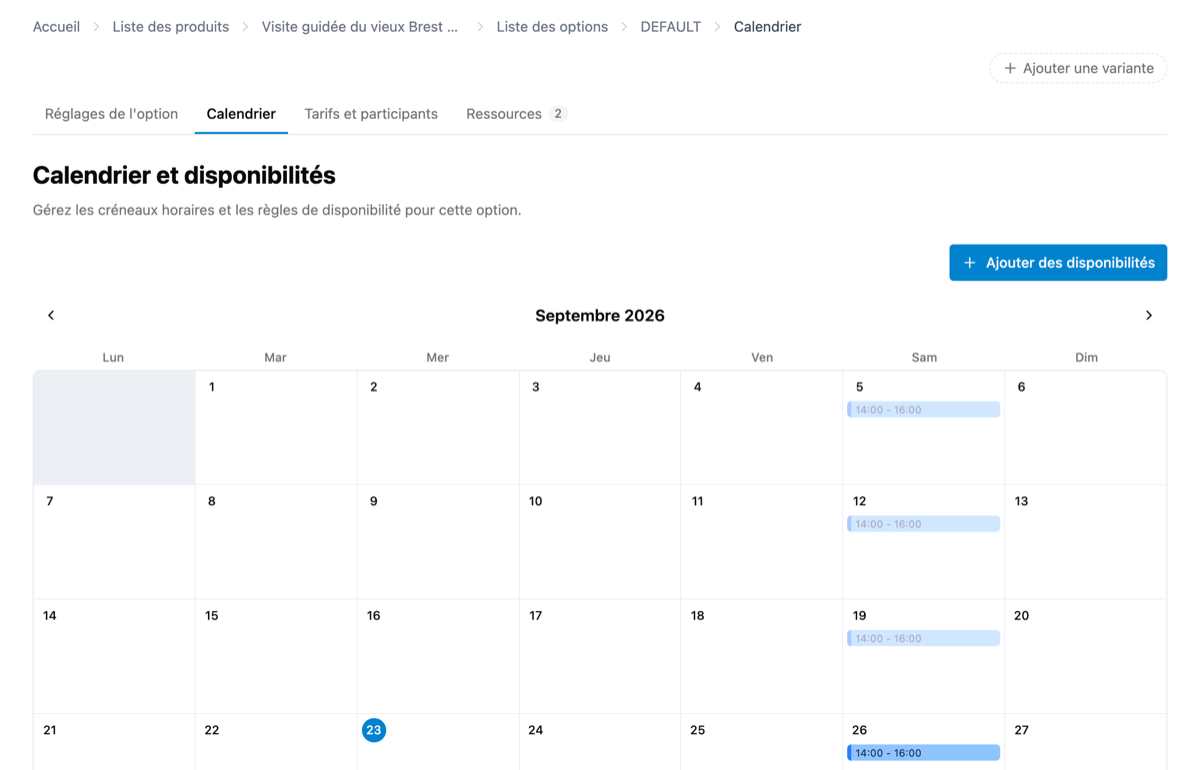The width and height of the screenshot is (1200, 770).
Task: Select day 18 in the calendar
Action: click(x=698, y=616)
